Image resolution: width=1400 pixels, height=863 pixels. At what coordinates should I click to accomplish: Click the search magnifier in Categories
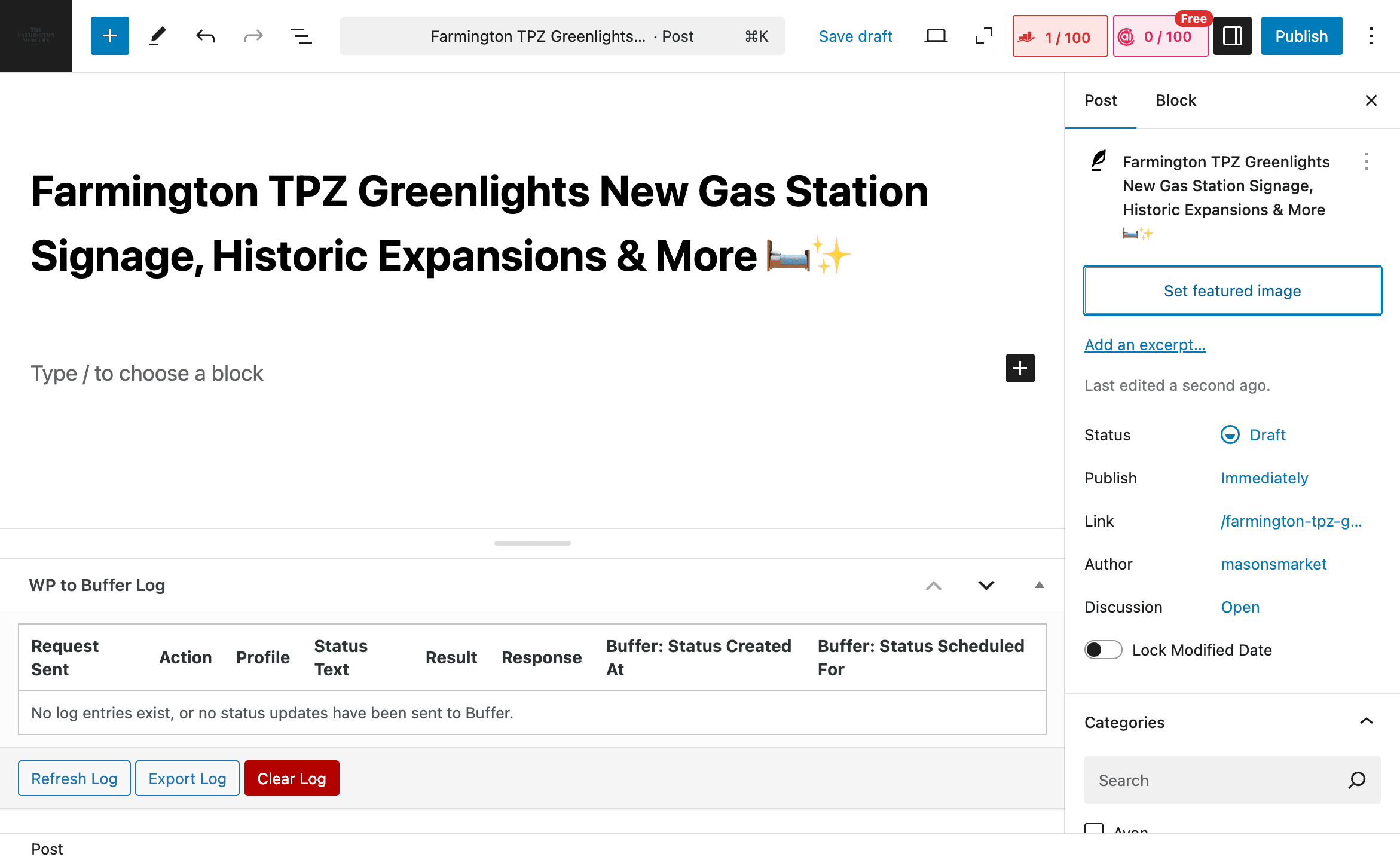coord(1357,780)
